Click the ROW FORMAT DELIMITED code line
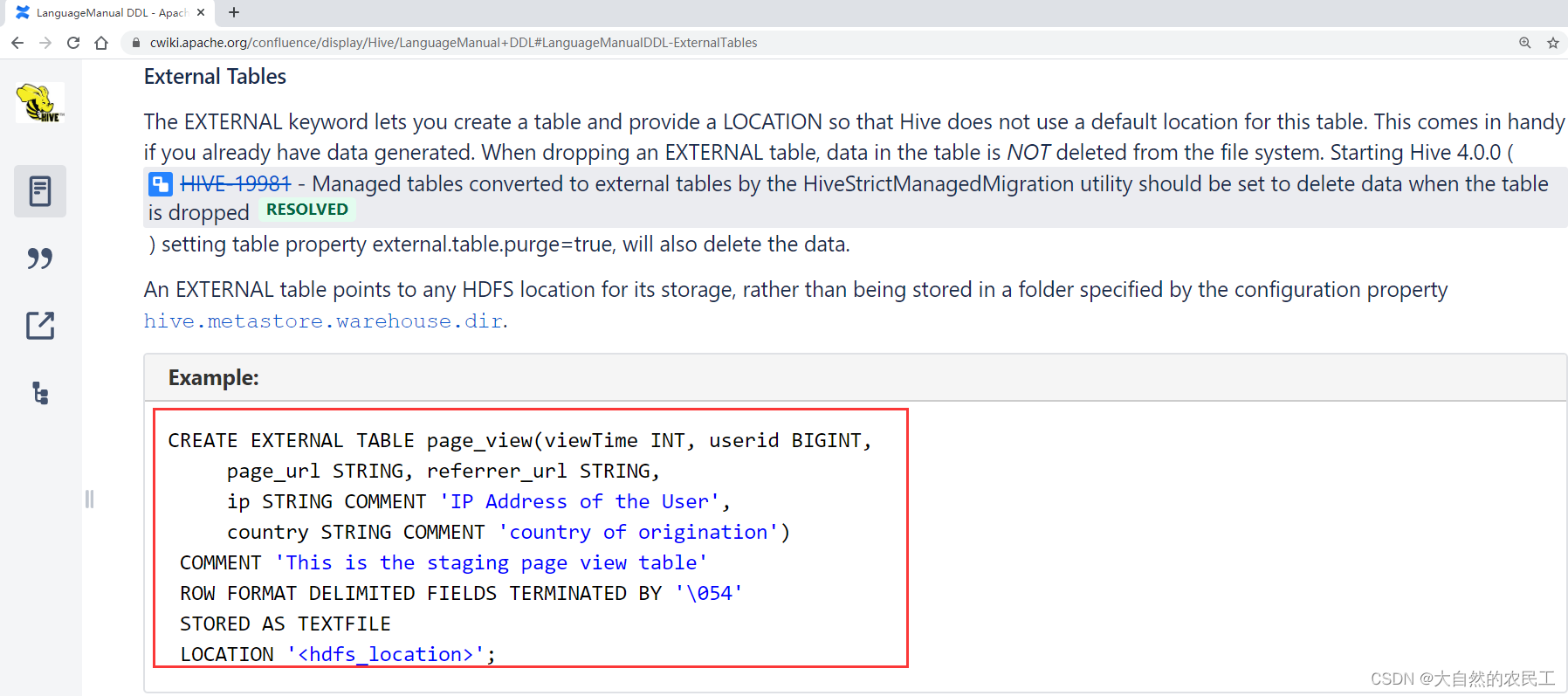Screen dimensions: 1568x696 pos(461,593)
